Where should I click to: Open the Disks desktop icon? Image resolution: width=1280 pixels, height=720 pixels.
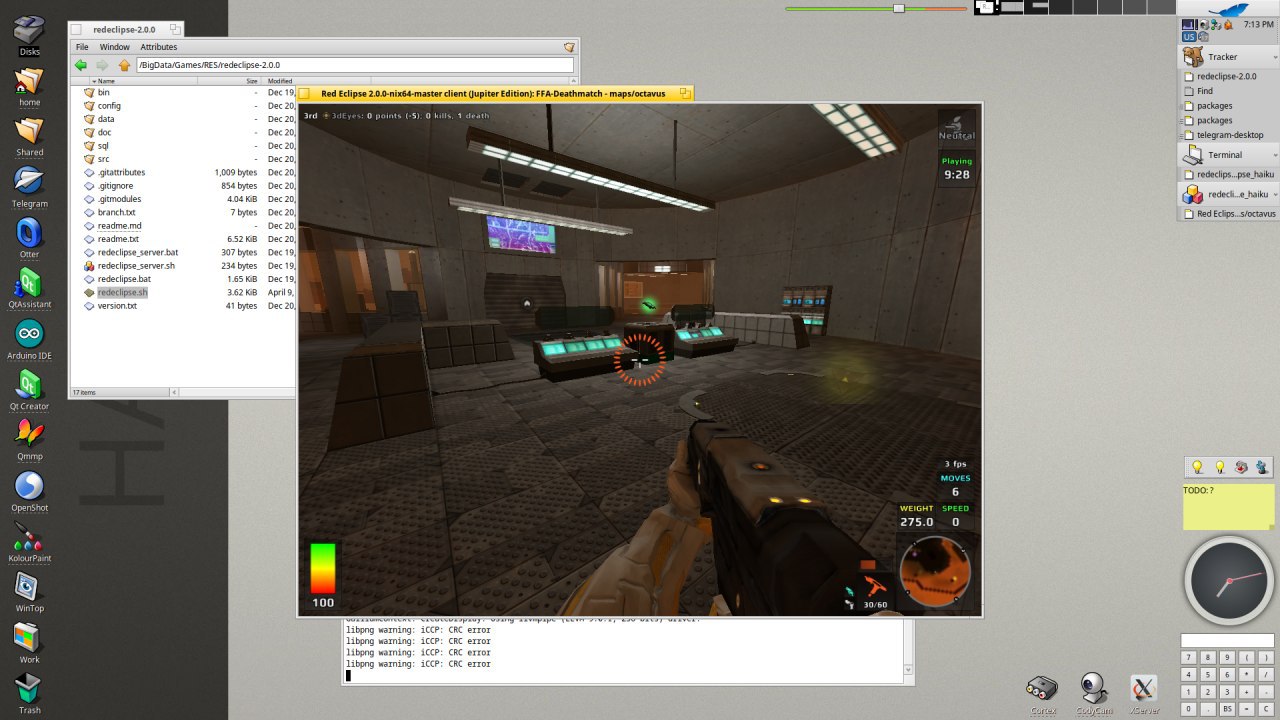29,32
